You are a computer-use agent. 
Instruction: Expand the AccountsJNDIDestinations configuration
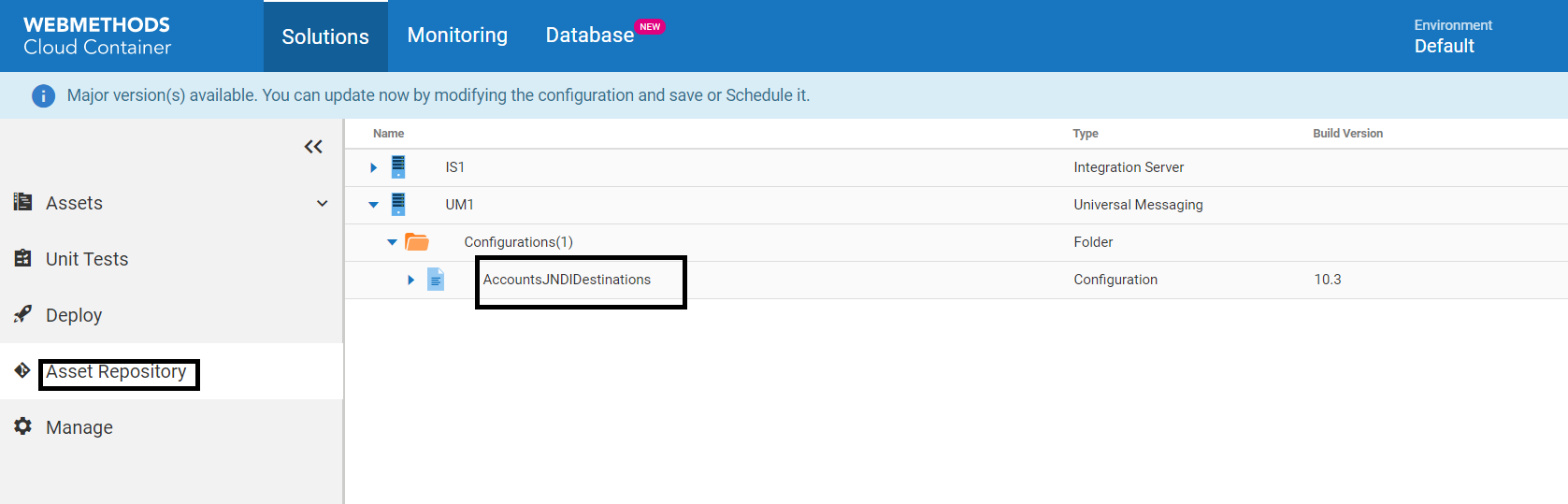point(410,280)
